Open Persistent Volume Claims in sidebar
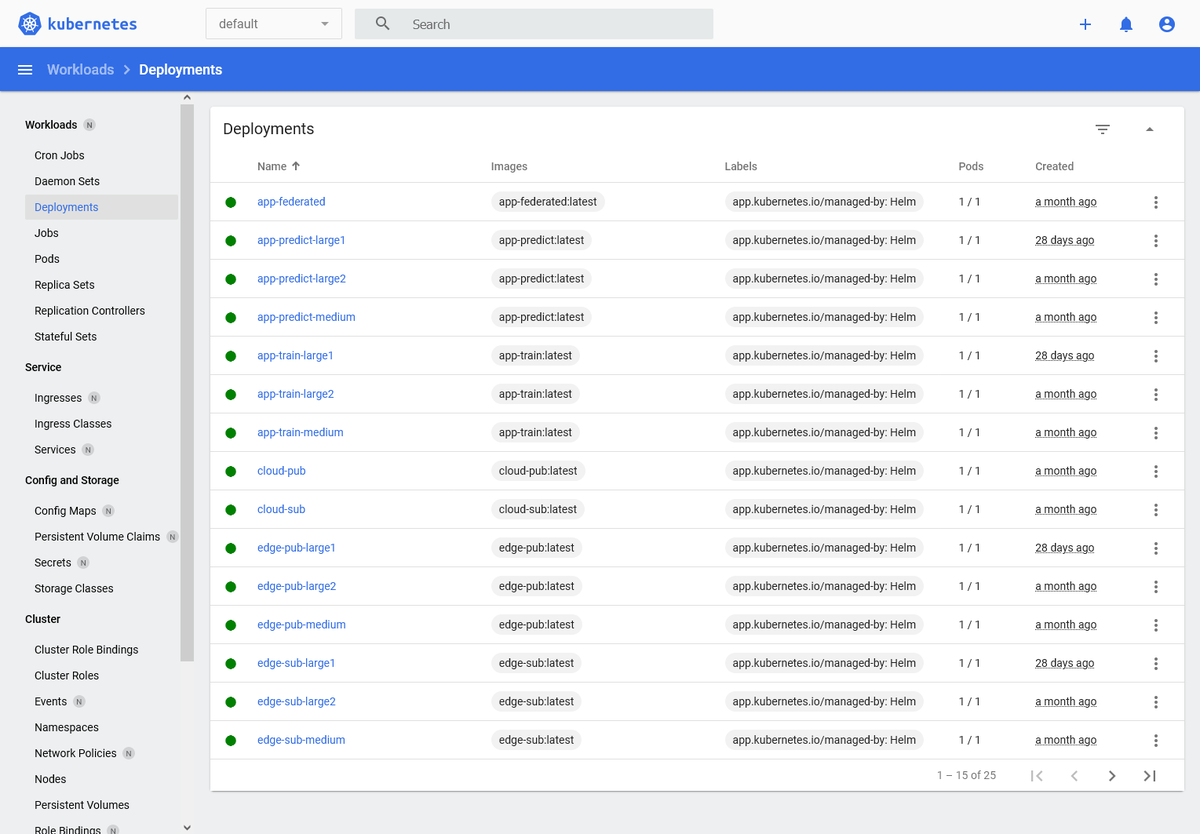 click(97, 537)
